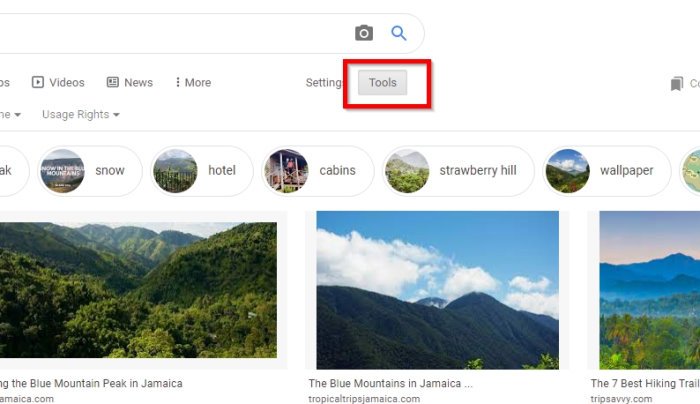This screenshot has width=700, height=404.
Task: Click the News newspaper icon
Action: coord(112,82)
